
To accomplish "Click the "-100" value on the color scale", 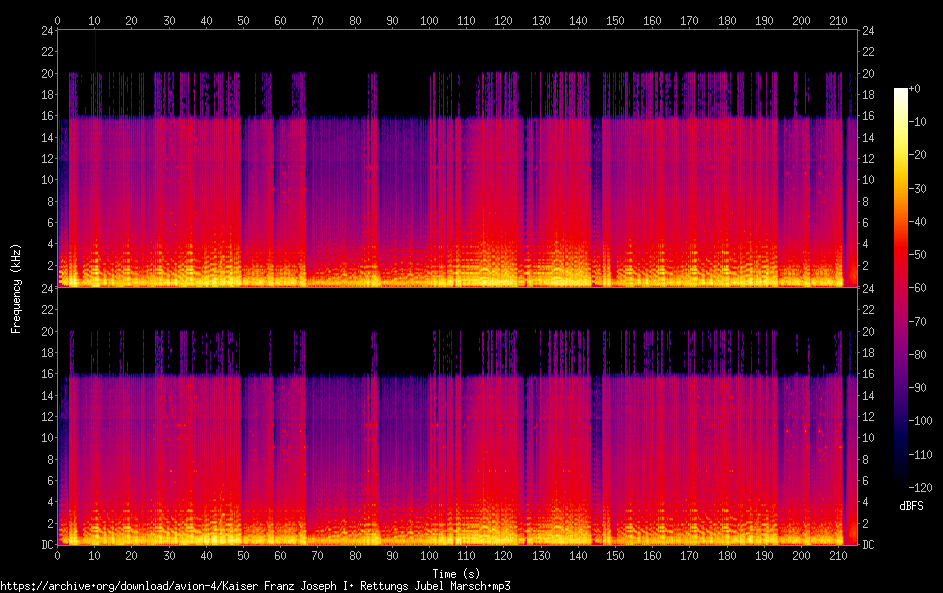I will pyautogui.click(x=921, y=420).
